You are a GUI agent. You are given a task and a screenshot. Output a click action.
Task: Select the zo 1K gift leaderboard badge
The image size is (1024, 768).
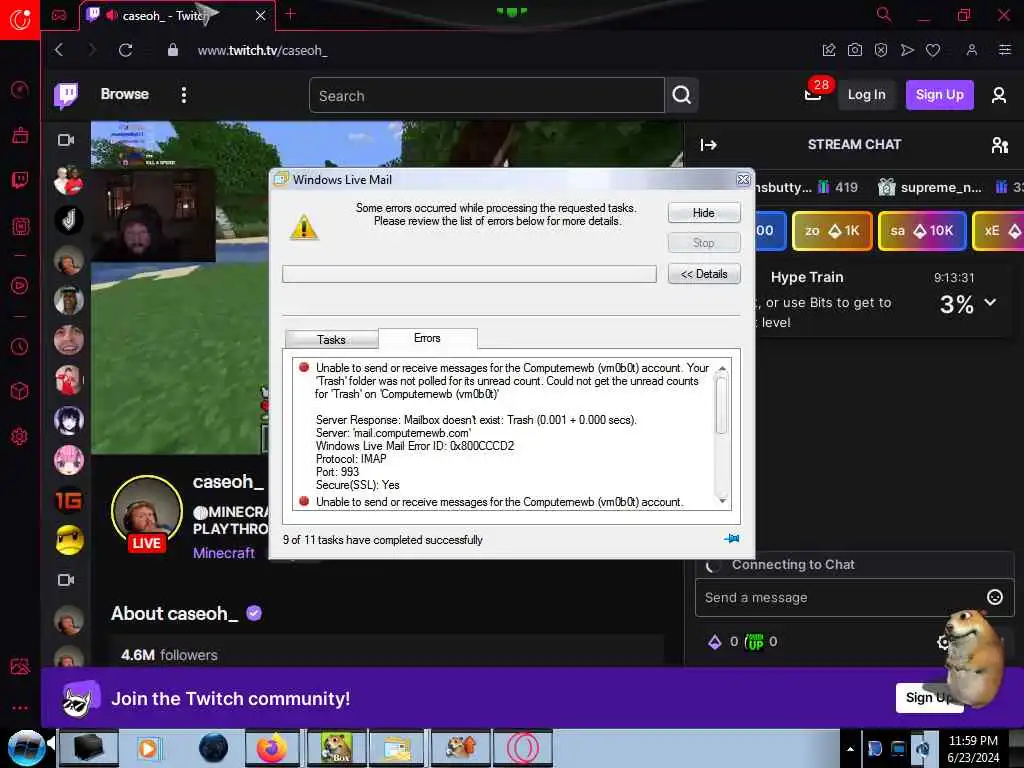click(x=832, y=231)
